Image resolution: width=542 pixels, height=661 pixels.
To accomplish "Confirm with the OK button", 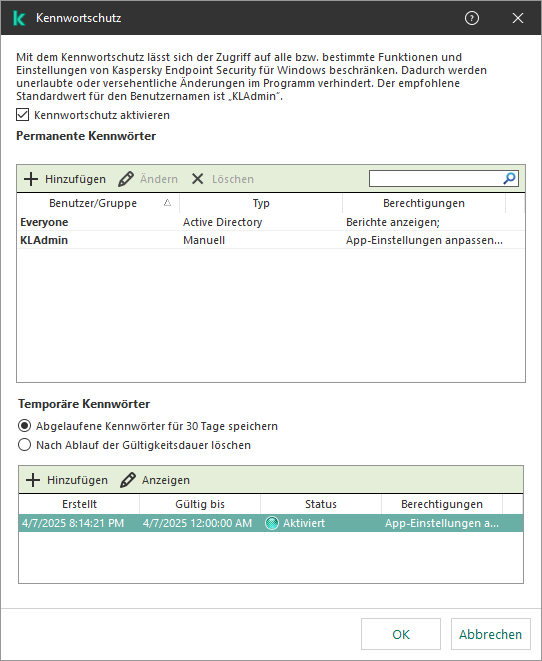I will coord(401,634).
